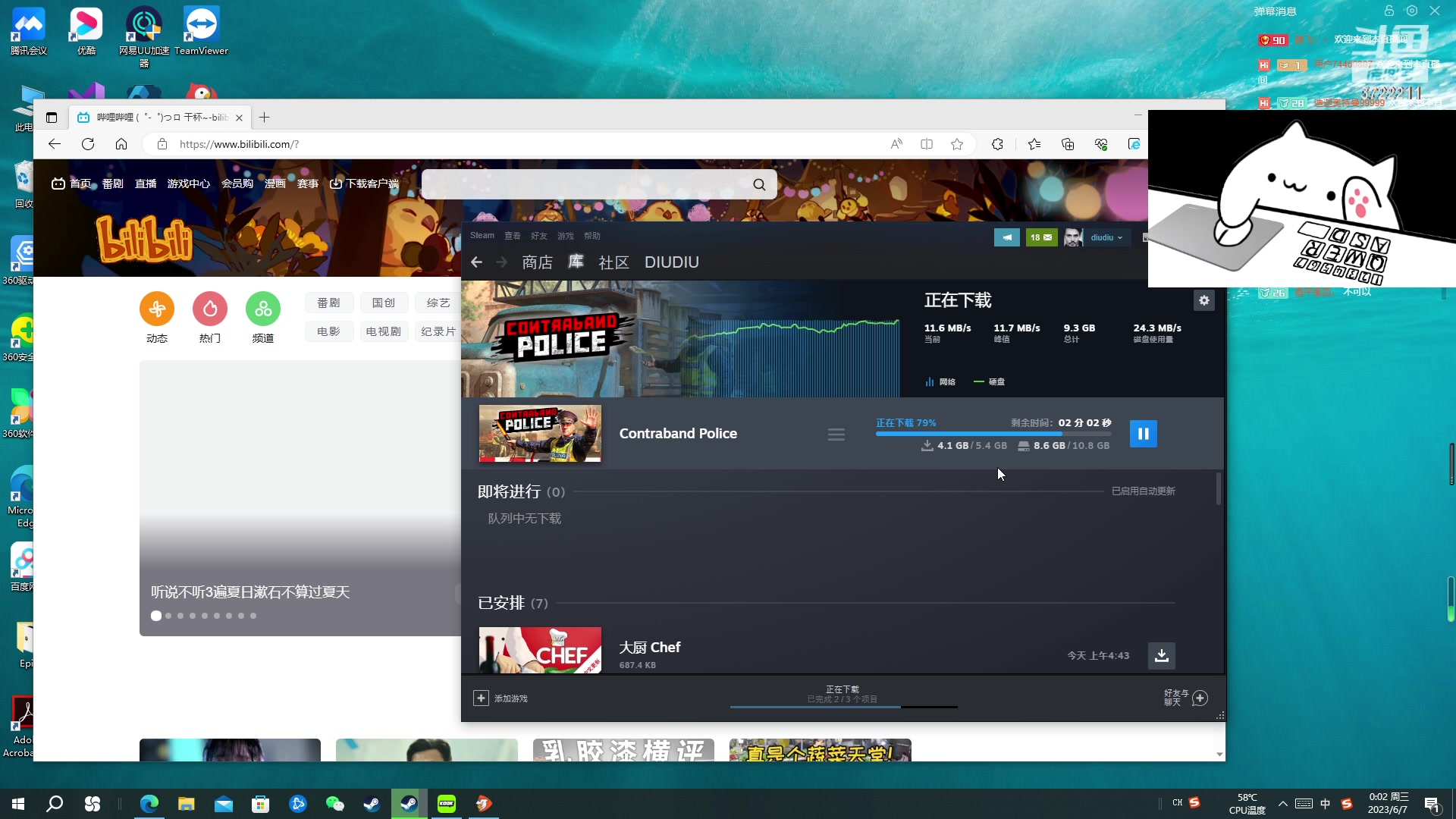Select the 电影 category button
Image resolution: width=1456 pixels, height=819 pixels.
(x=328, y=331)
